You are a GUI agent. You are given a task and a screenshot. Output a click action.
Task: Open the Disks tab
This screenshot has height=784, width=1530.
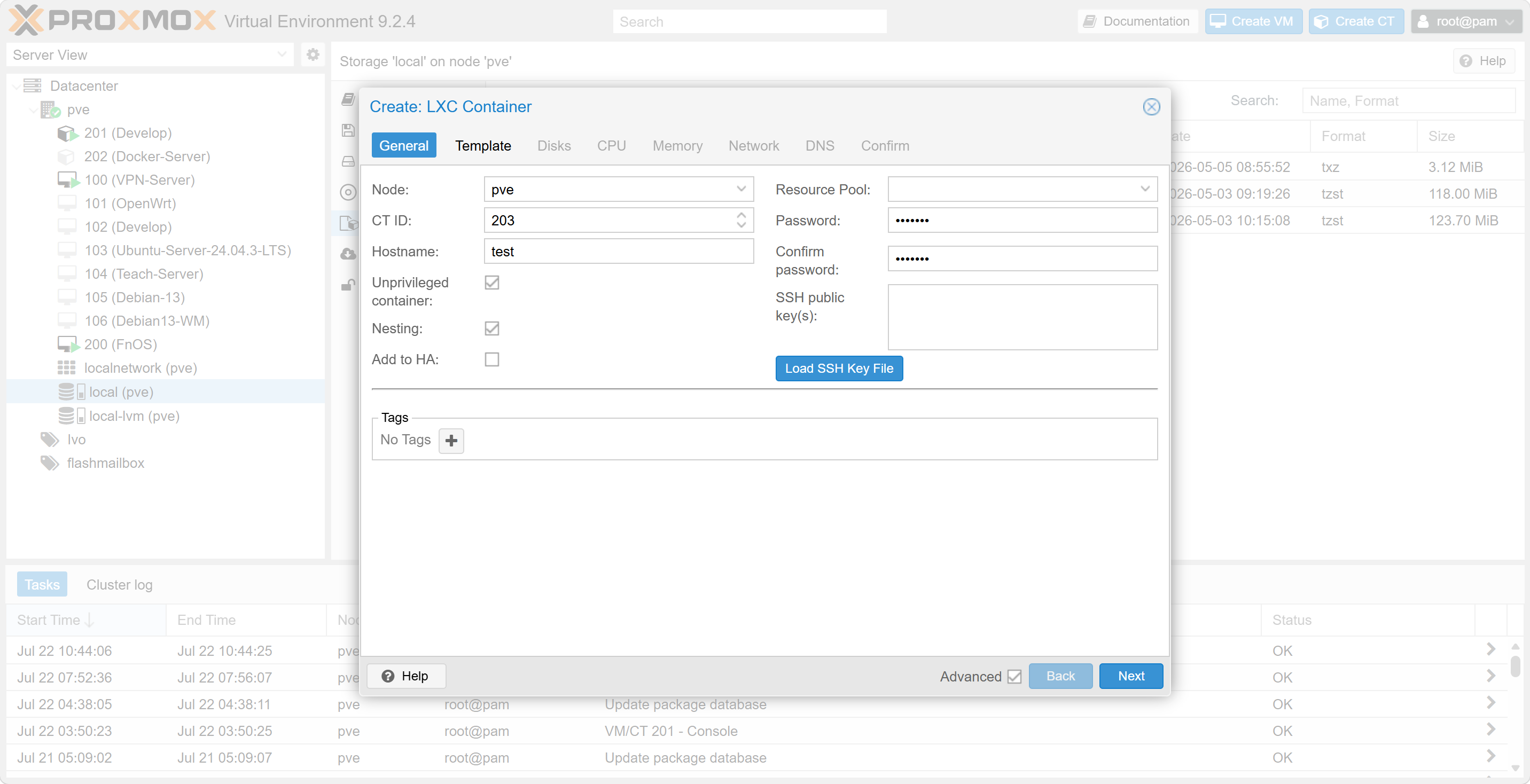point(554,145)
